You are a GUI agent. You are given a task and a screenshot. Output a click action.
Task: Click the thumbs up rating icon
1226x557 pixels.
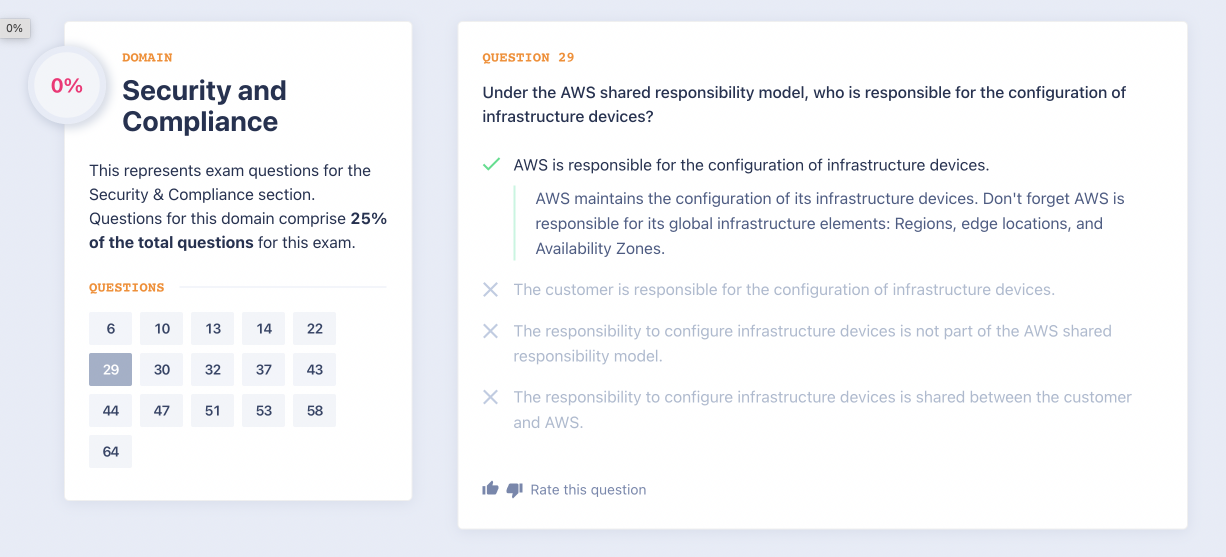pos(490,489)
